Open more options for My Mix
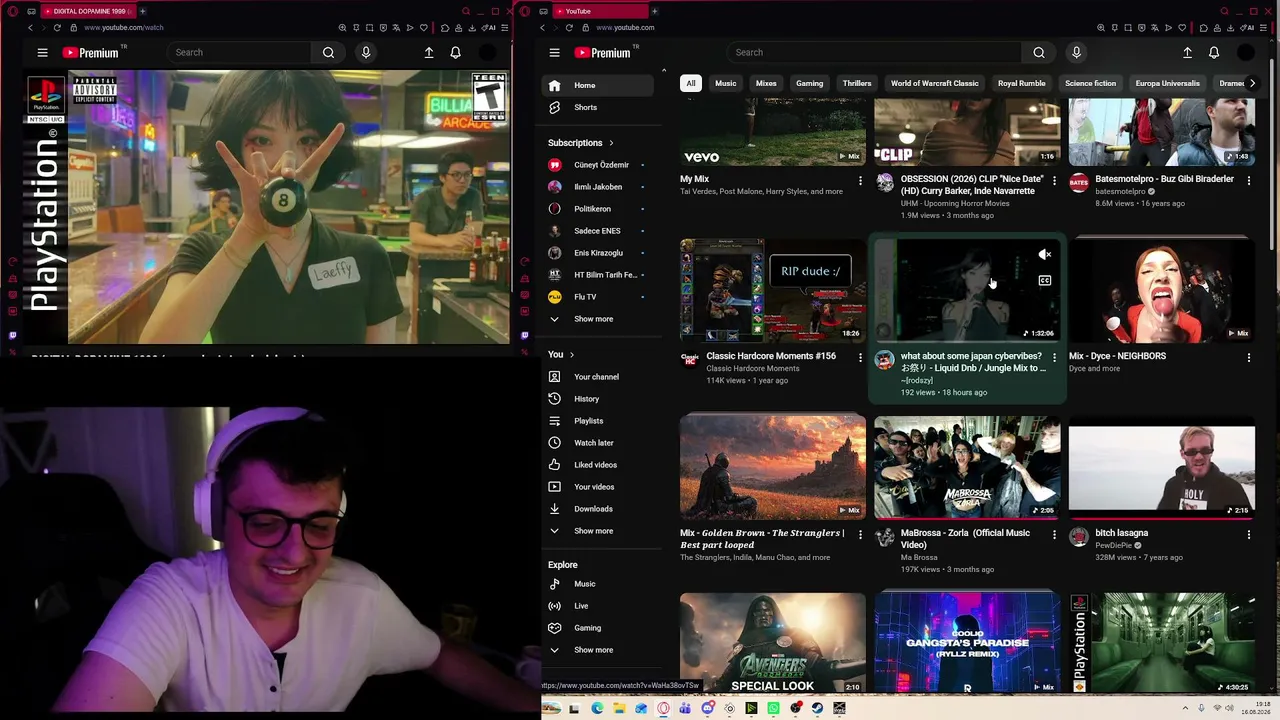 (860, 180)
